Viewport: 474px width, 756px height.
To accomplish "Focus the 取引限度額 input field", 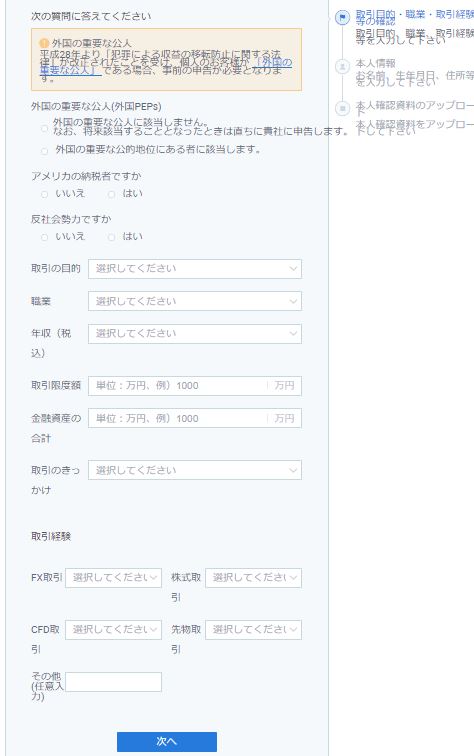I will click(195, 386).
